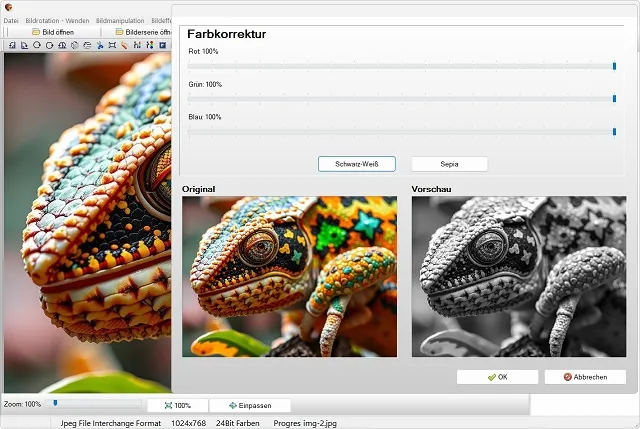640x429 pixels.
Task: Click the '1024x768' status bar entry
Action: tap(189, 423)
